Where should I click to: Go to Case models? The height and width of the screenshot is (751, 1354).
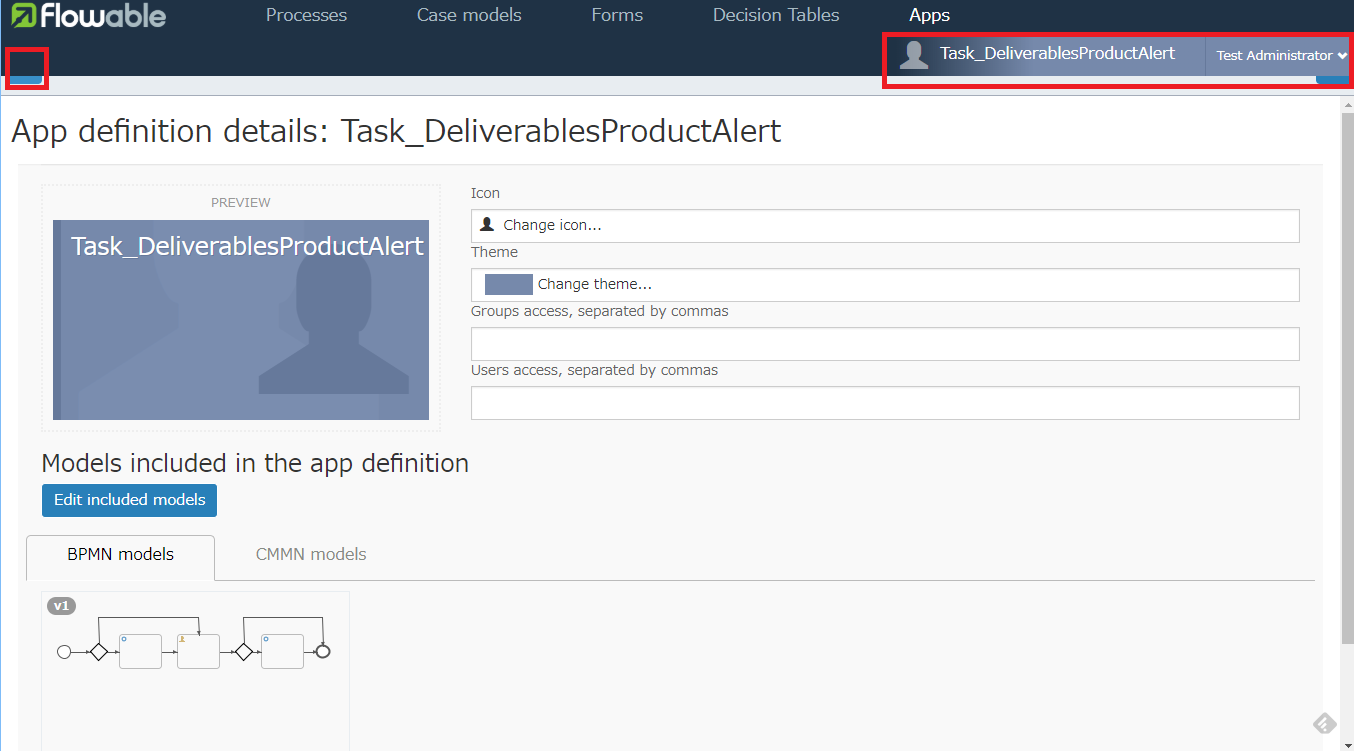469,15
